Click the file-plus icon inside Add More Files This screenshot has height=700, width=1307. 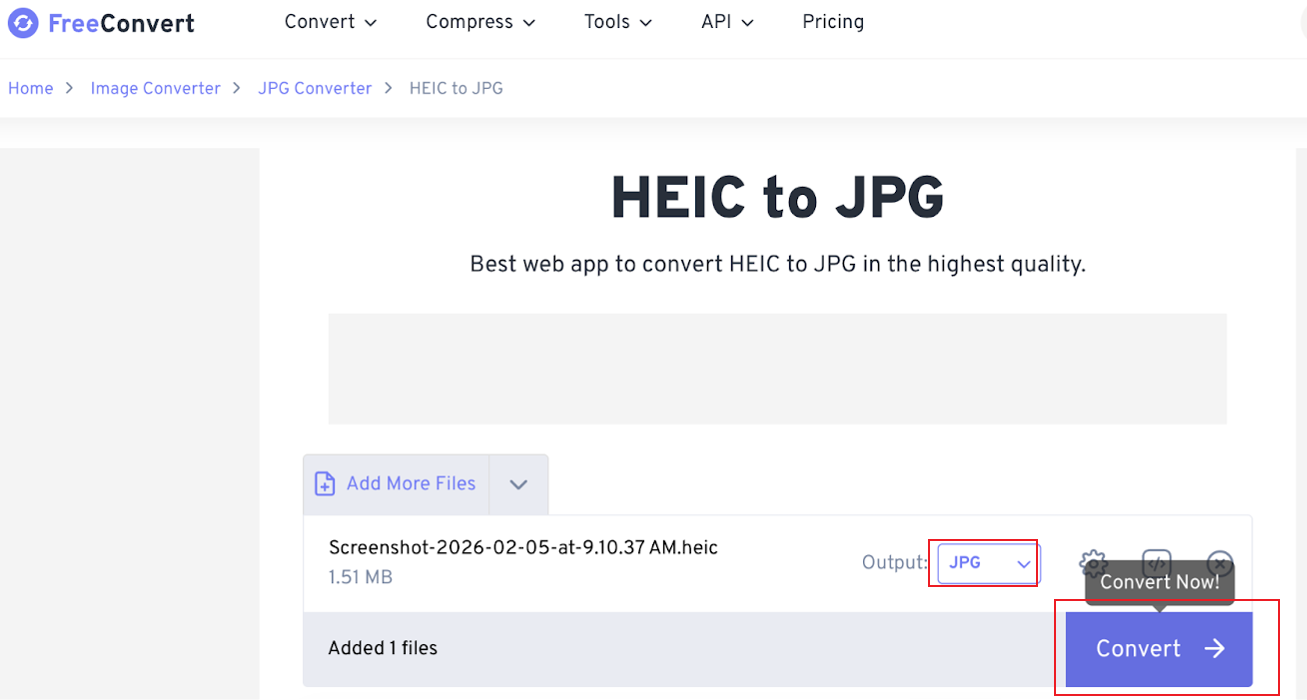click(324, 483)
